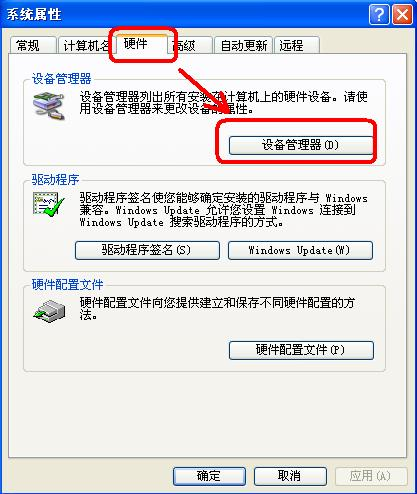Go to the 高级 tab
This screenshot has height=494, width=417.
(189, 45)
